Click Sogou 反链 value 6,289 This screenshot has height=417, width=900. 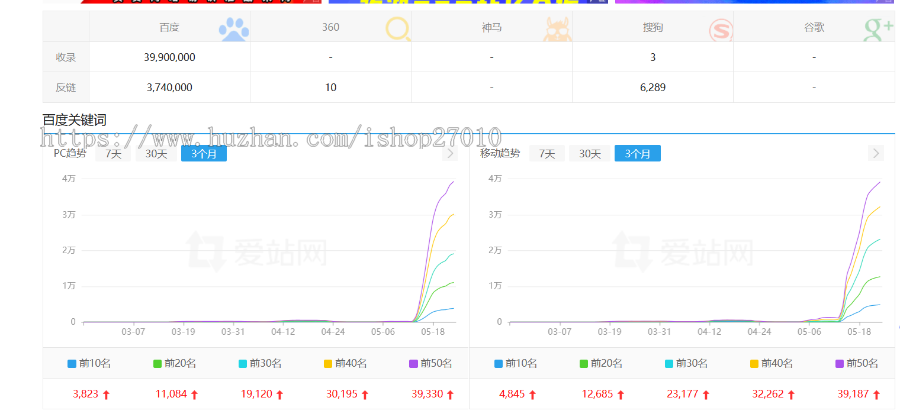(653, 88)
